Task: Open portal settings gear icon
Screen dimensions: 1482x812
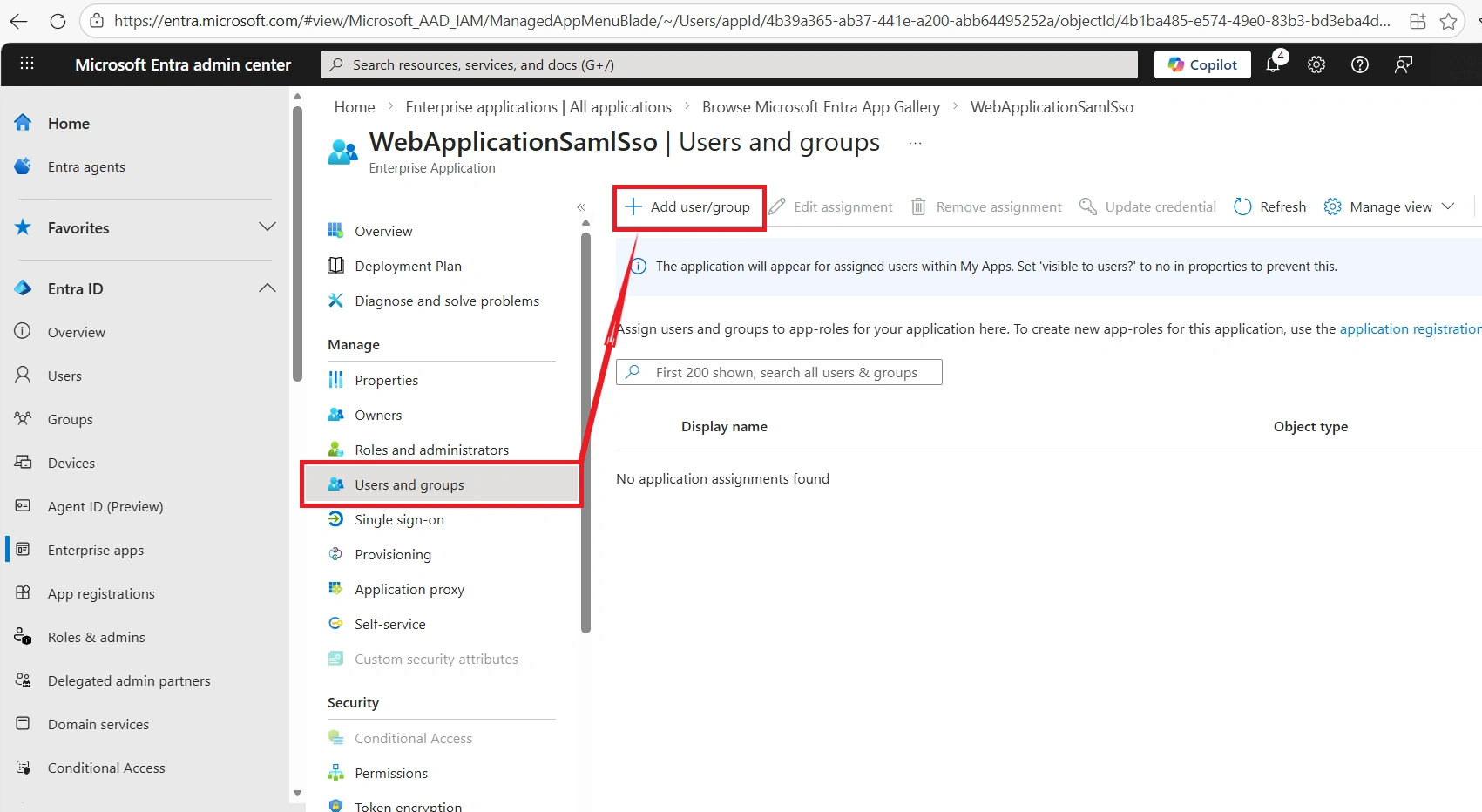Action: (1316, 64)
